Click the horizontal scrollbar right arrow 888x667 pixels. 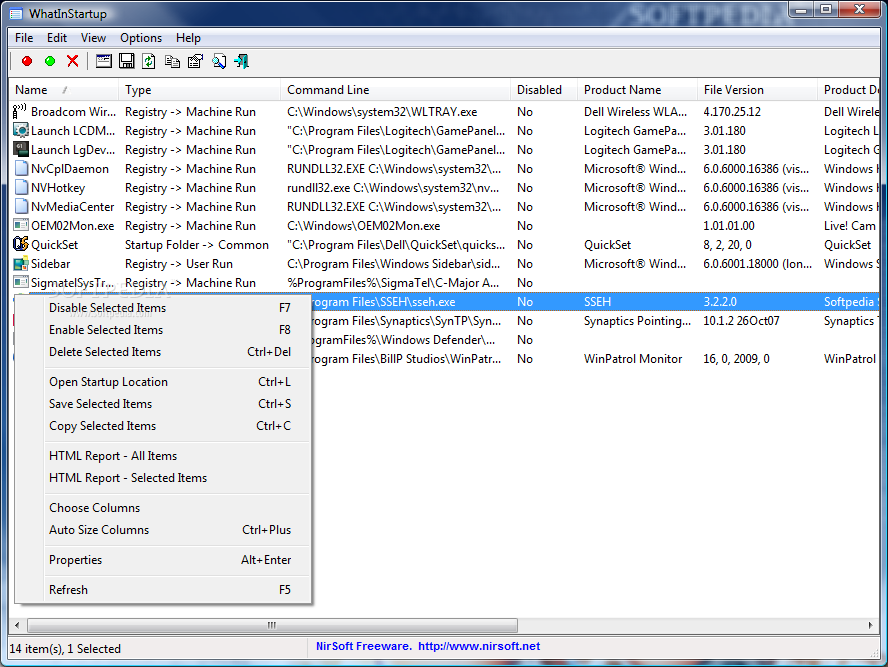click(870, 626)
